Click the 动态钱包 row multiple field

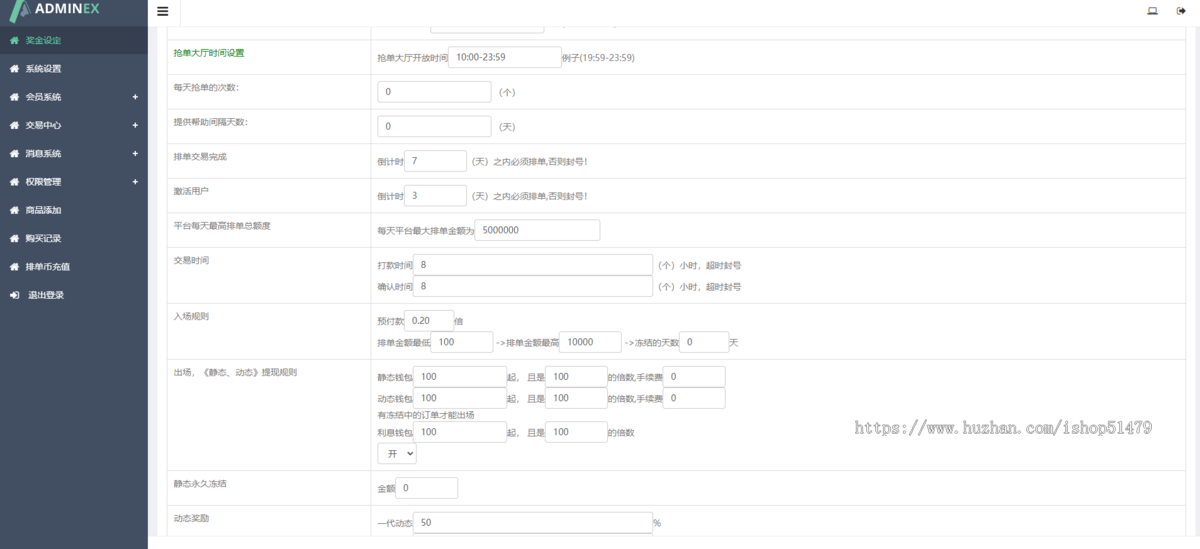576,398
